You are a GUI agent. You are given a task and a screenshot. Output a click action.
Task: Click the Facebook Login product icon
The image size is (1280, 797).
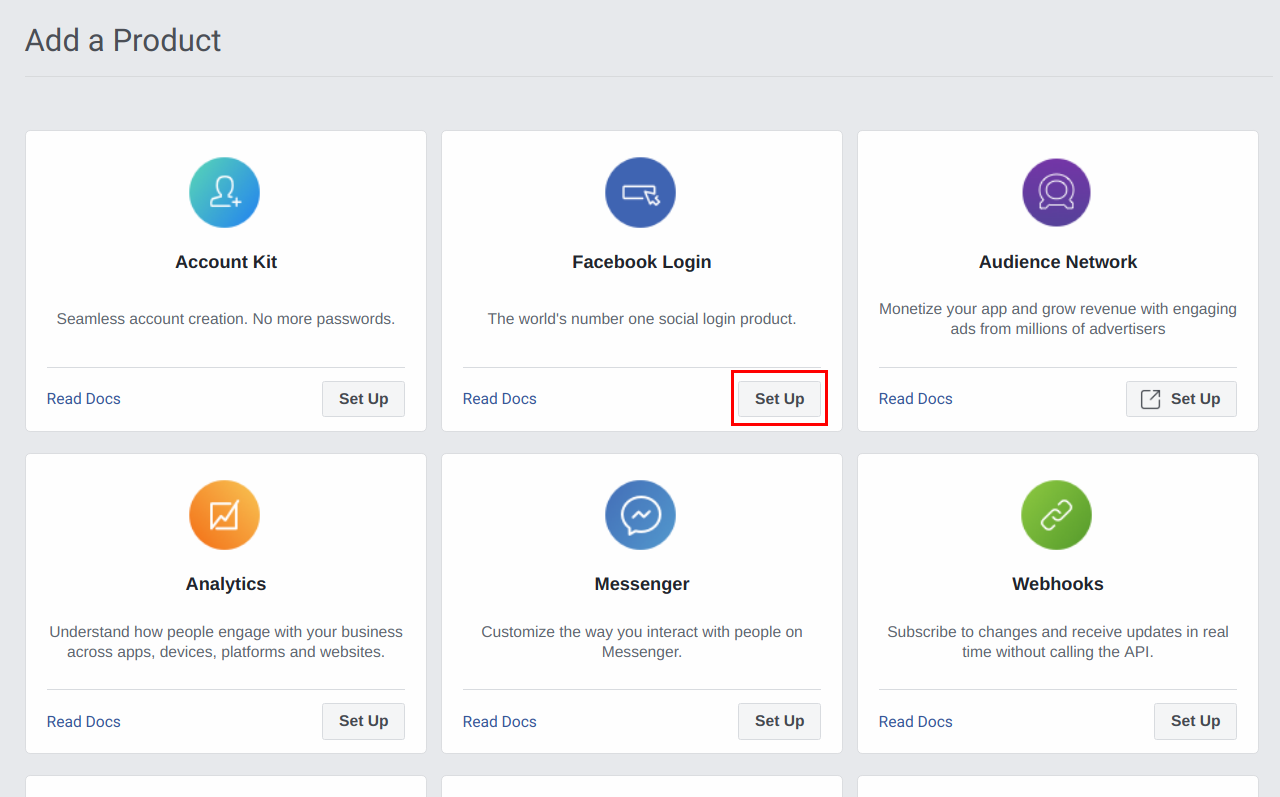[x=641, y=192]
